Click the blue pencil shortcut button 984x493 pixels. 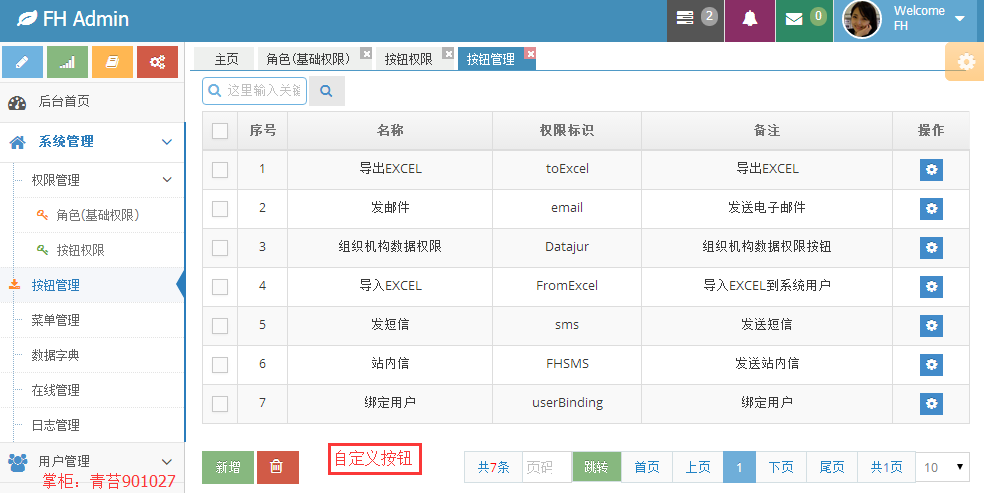click(23, 61)
